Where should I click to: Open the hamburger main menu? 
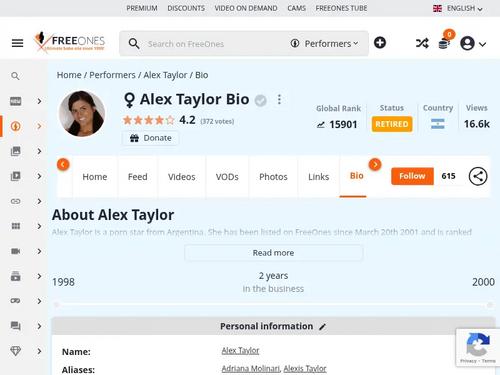(x=17, y=43)
